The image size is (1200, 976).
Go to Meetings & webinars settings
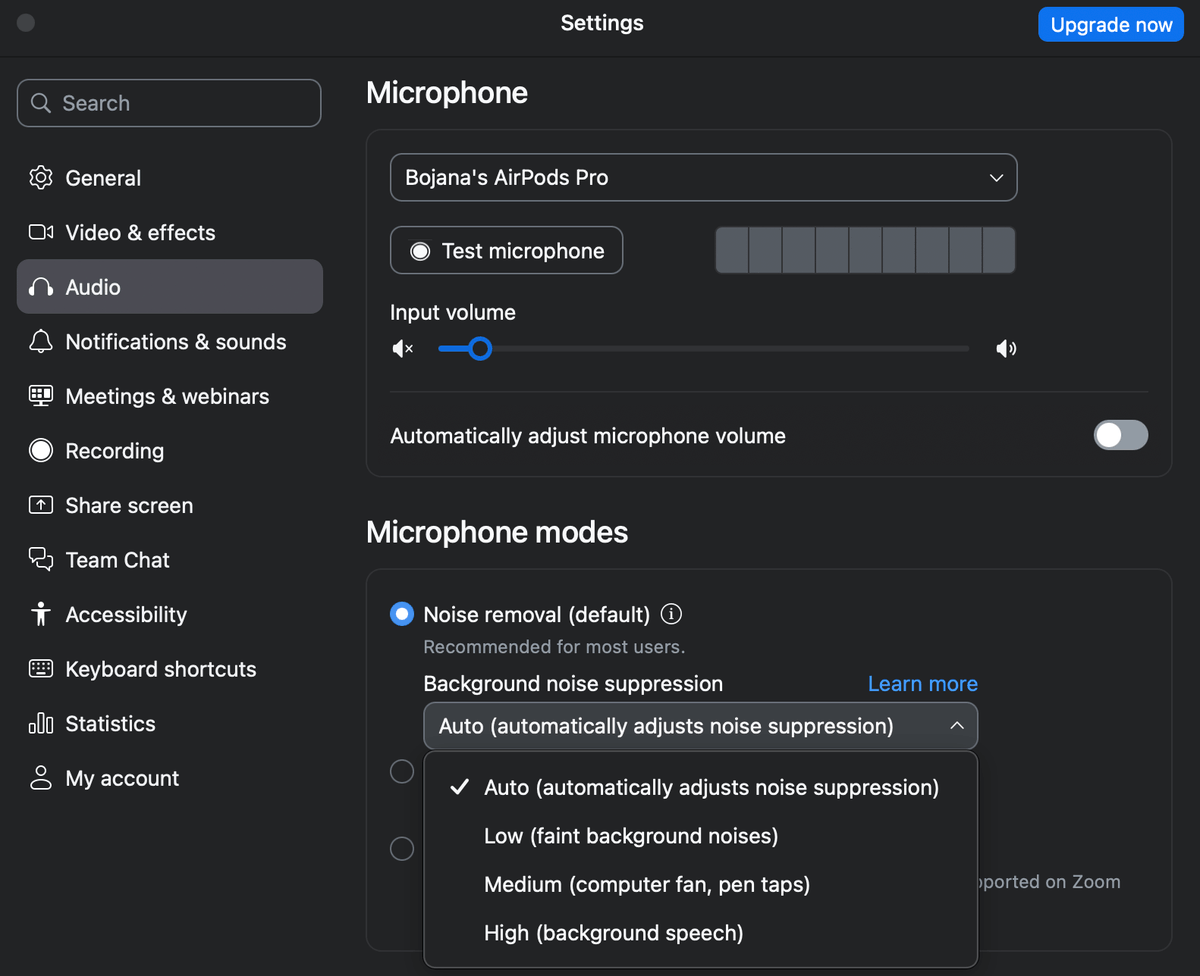(167, 396)
